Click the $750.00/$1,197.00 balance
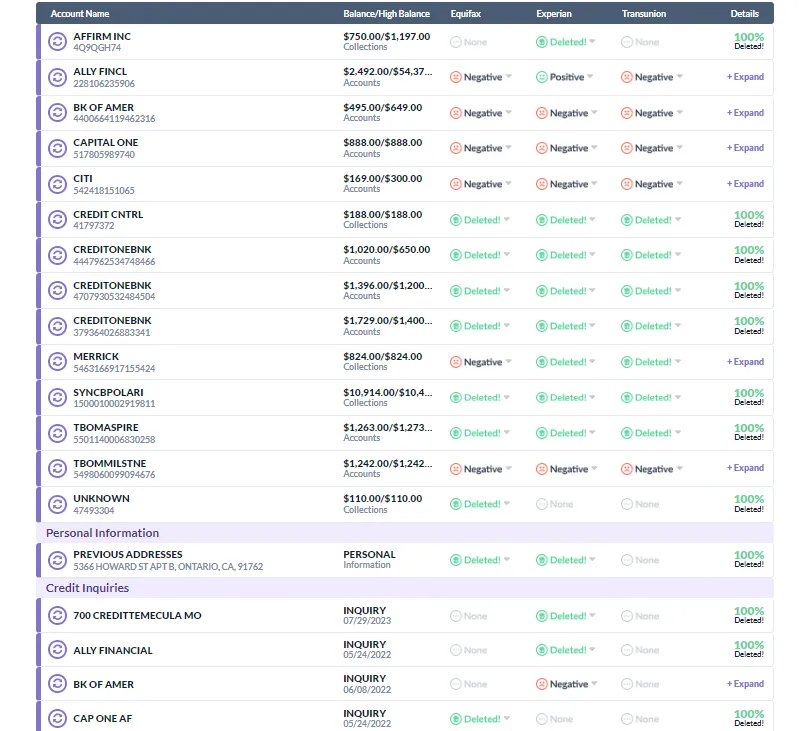Screen dimensions: 812x731 [386, 37]
